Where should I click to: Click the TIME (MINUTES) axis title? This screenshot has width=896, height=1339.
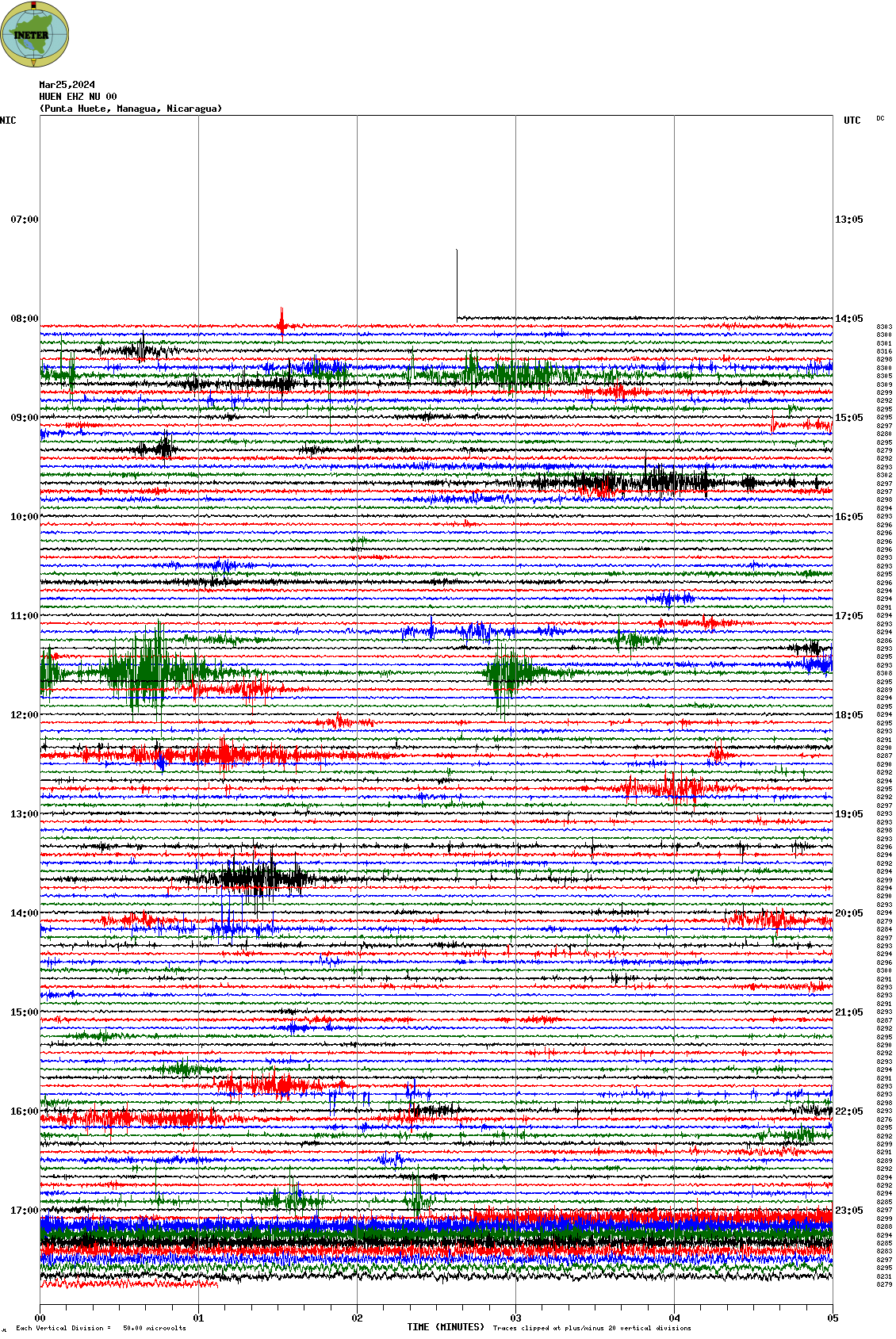pyautogui.click(x=445, y=1327)
